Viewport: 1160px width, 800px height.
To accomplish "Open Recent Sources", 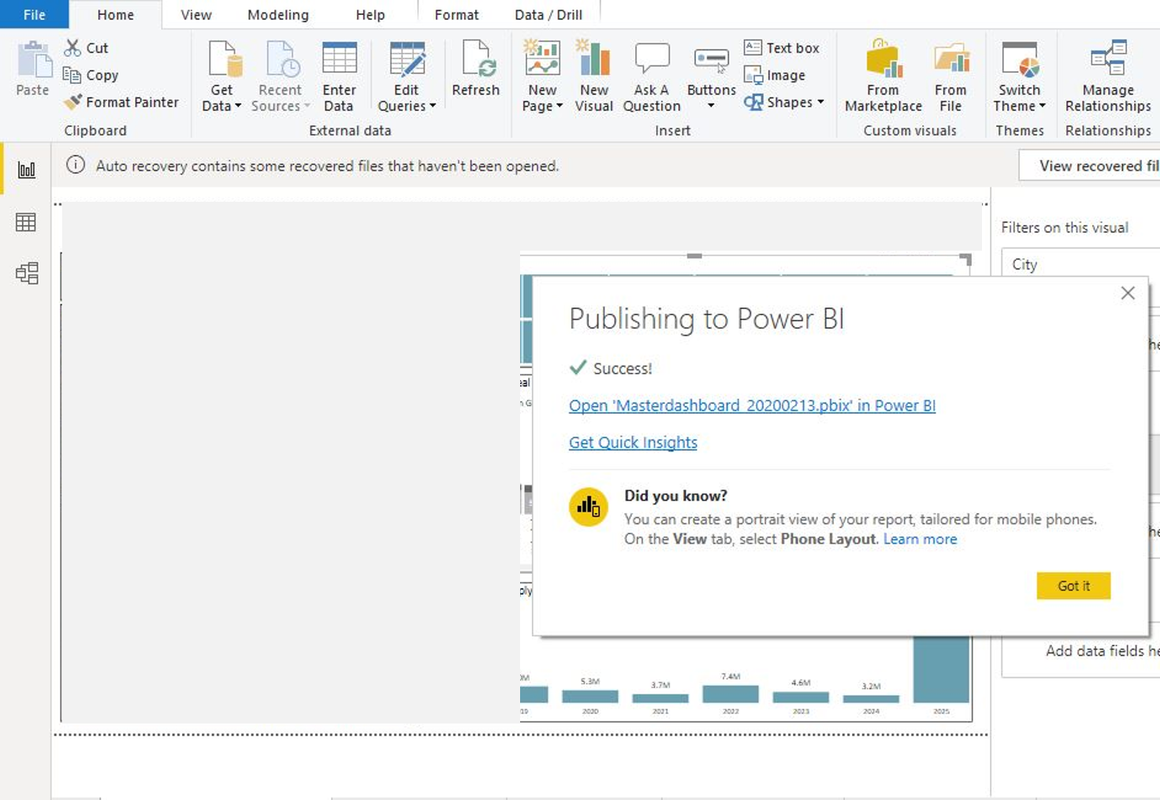I will click(x=280, y=76).
